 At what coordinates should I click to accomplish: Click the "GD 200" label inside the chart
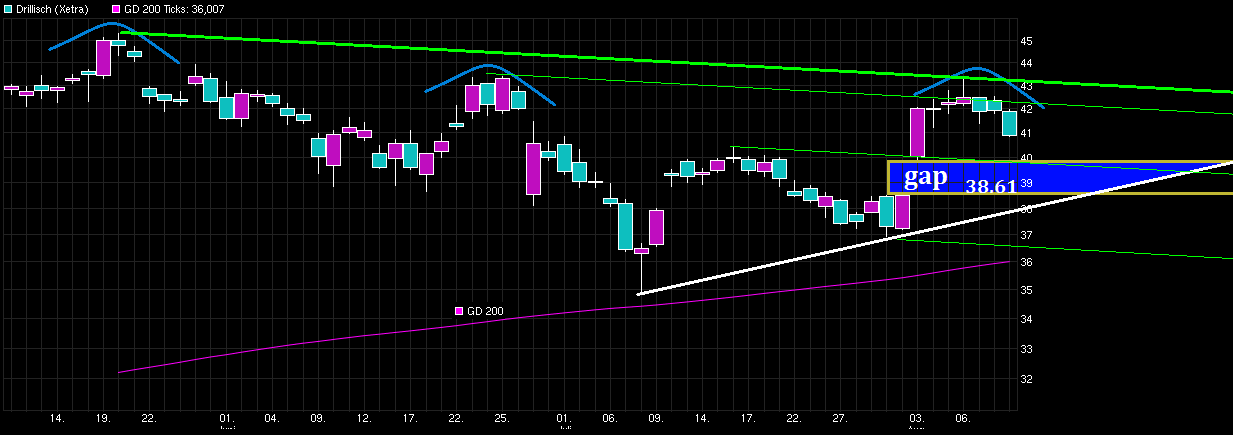pyautogui.click(x=486, y=311)
